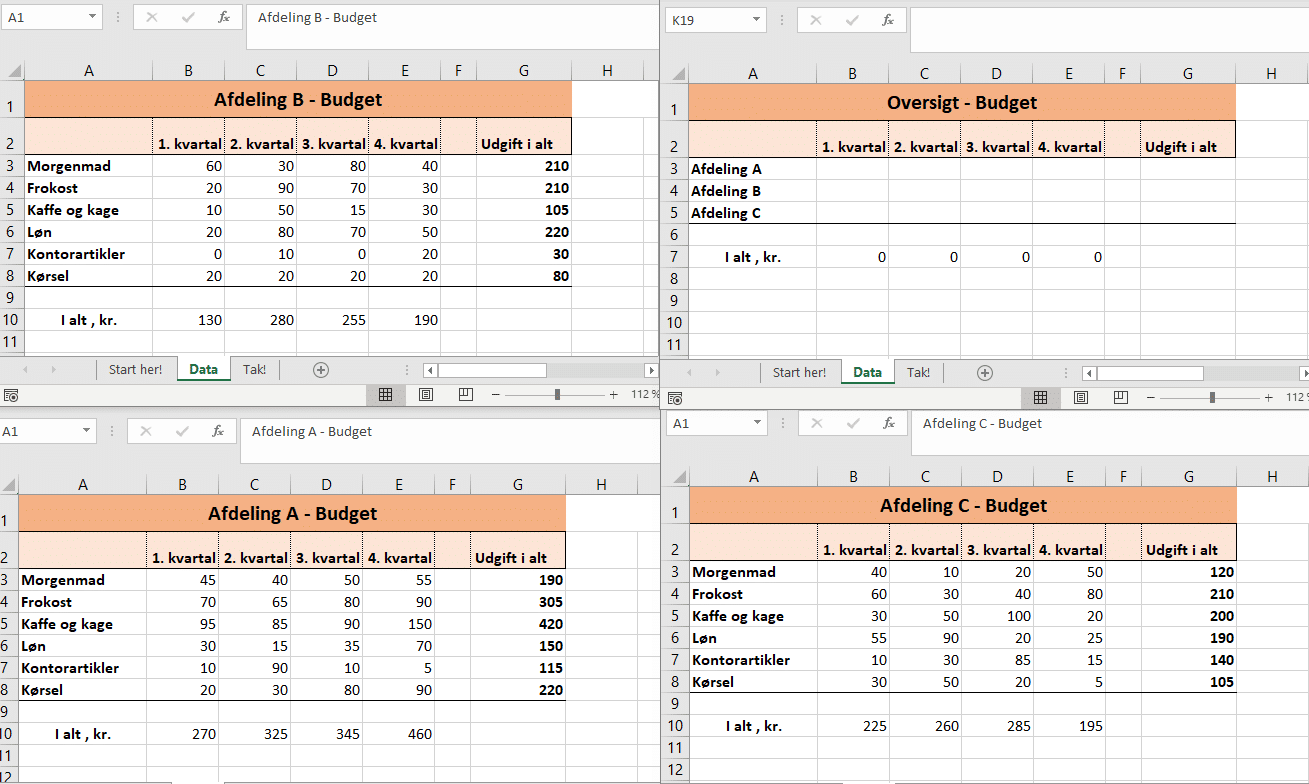Click macro record icon in Oversigt status bar

click(x=675, y=398)
